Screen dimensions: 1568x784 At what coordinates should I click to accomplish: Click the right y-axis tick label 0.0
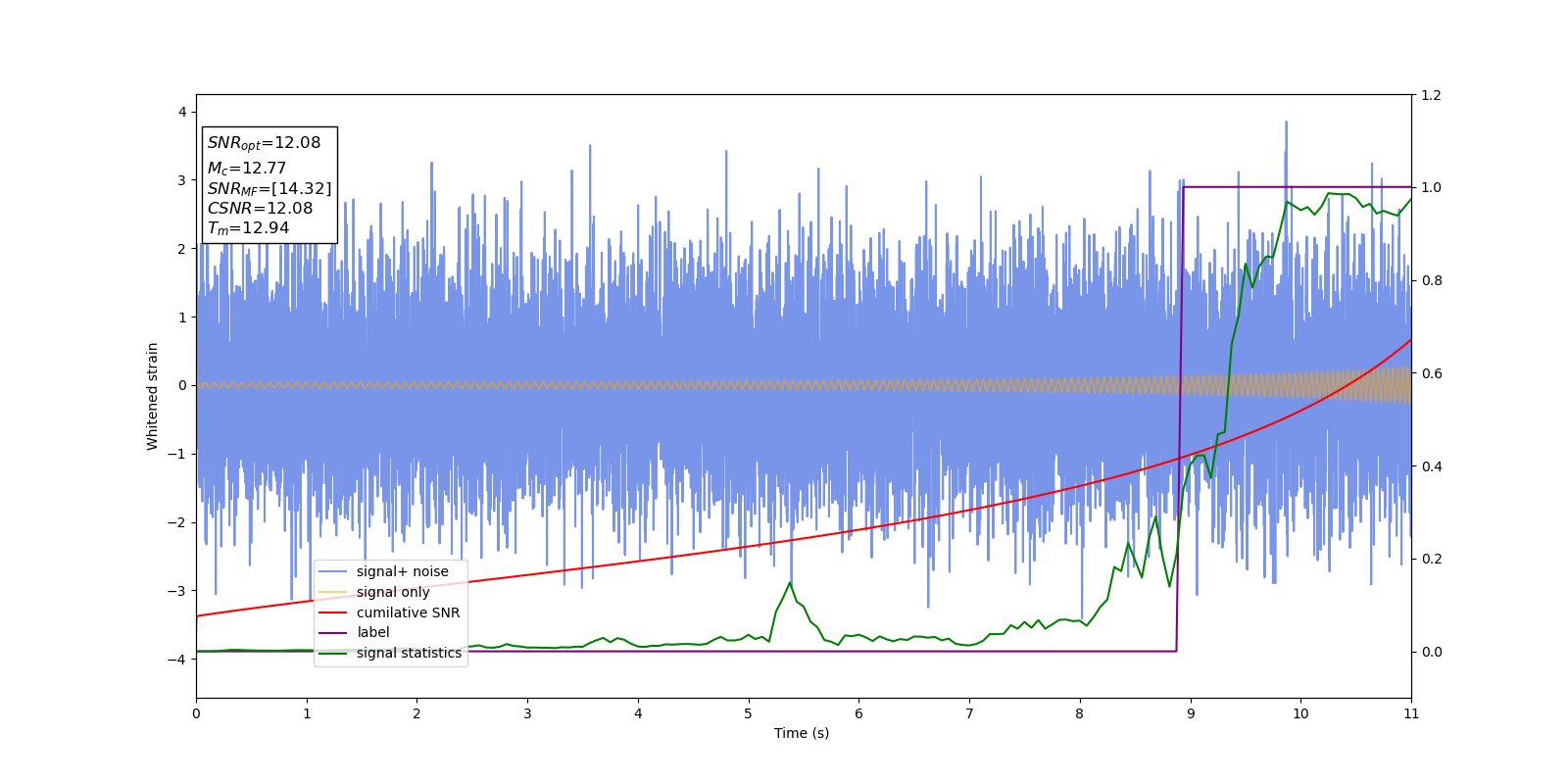[1431, 652]
